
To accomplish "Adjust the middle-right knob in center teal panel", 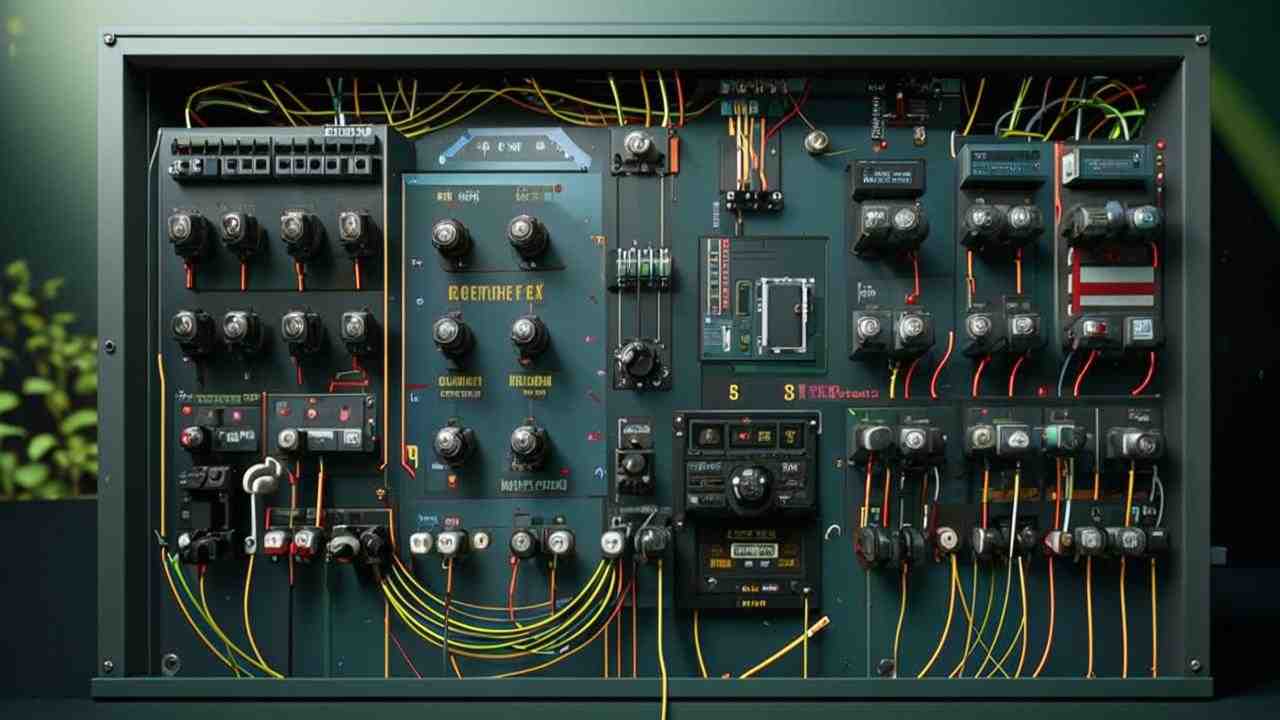I will coord(529,335).
